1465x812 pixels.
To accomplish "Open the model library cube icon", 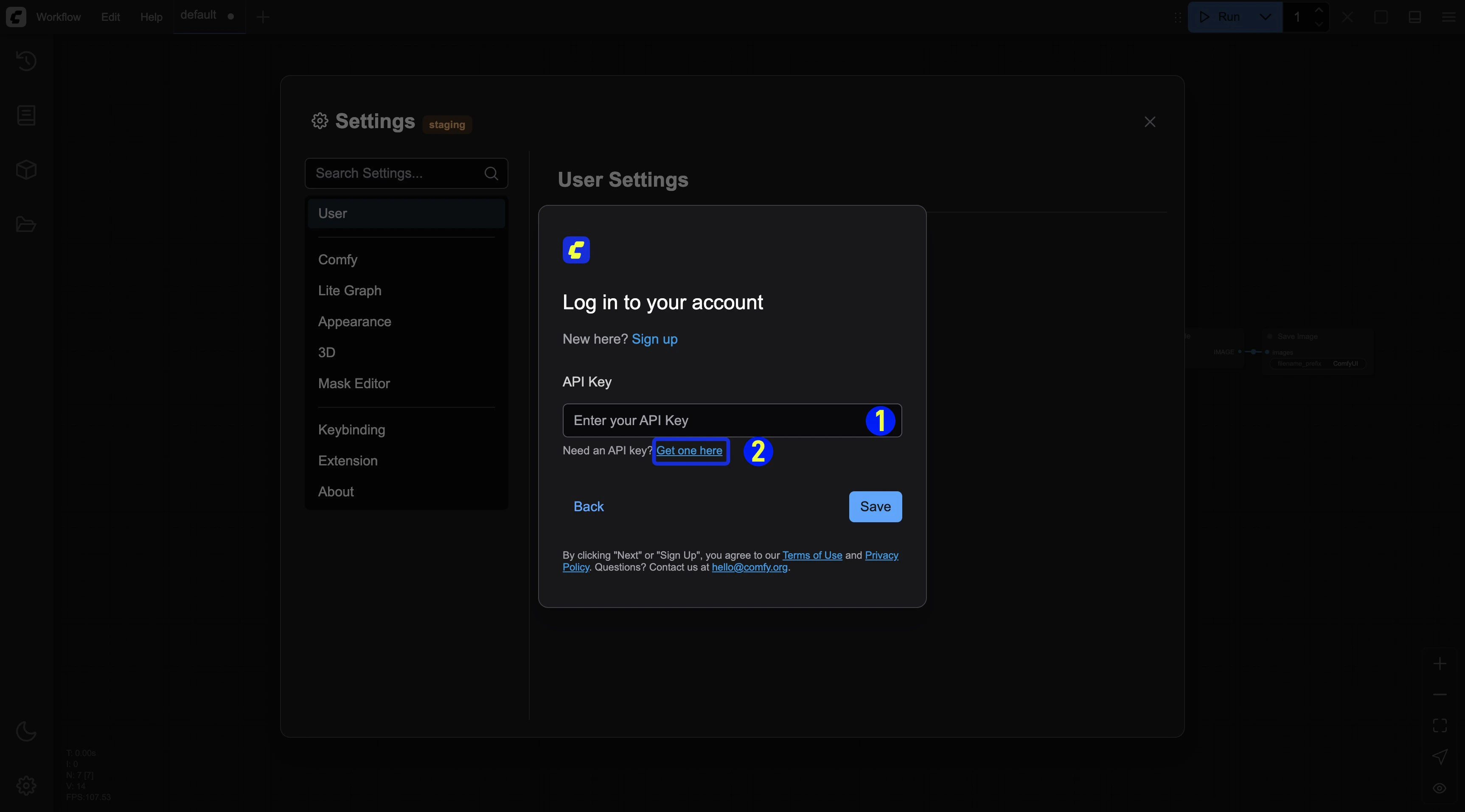I will coord(26,169).
